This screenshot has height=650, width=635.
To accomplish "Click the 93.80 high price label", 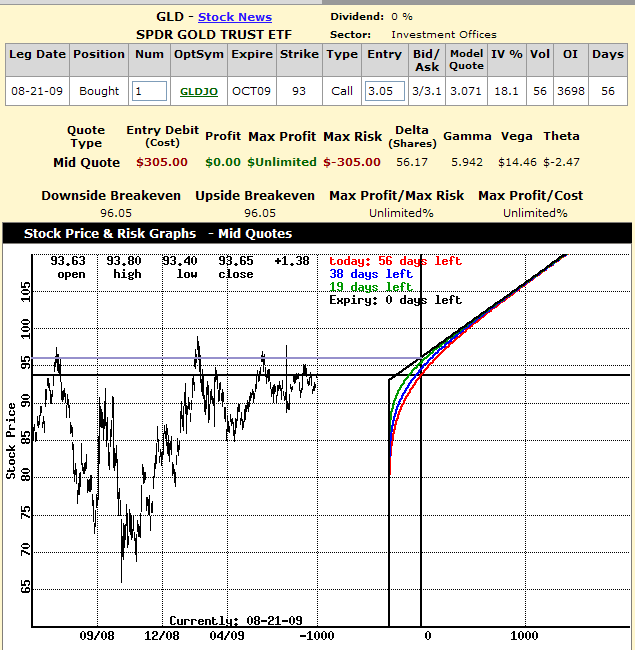I will coord(124,261).
